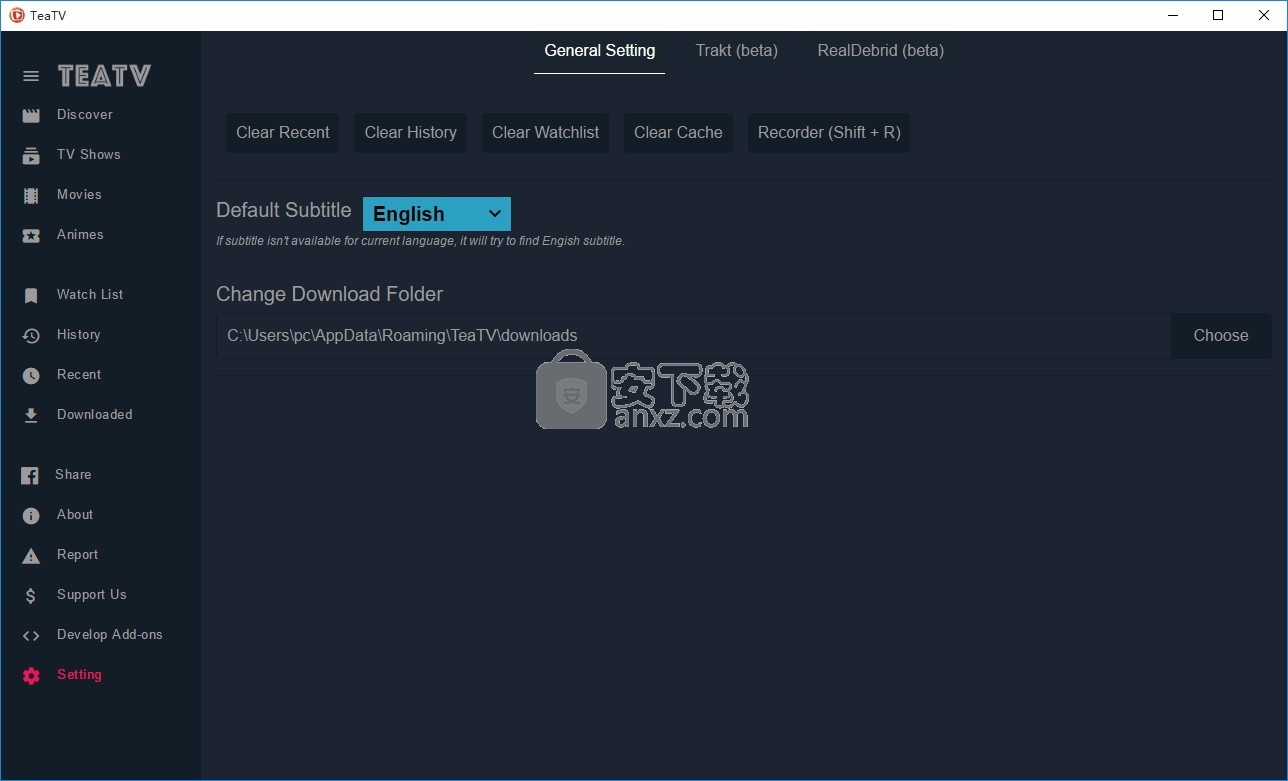Click the Downloaded arrow icon
This screenshot has width=1288, height=781.
(x=31, y=415)
